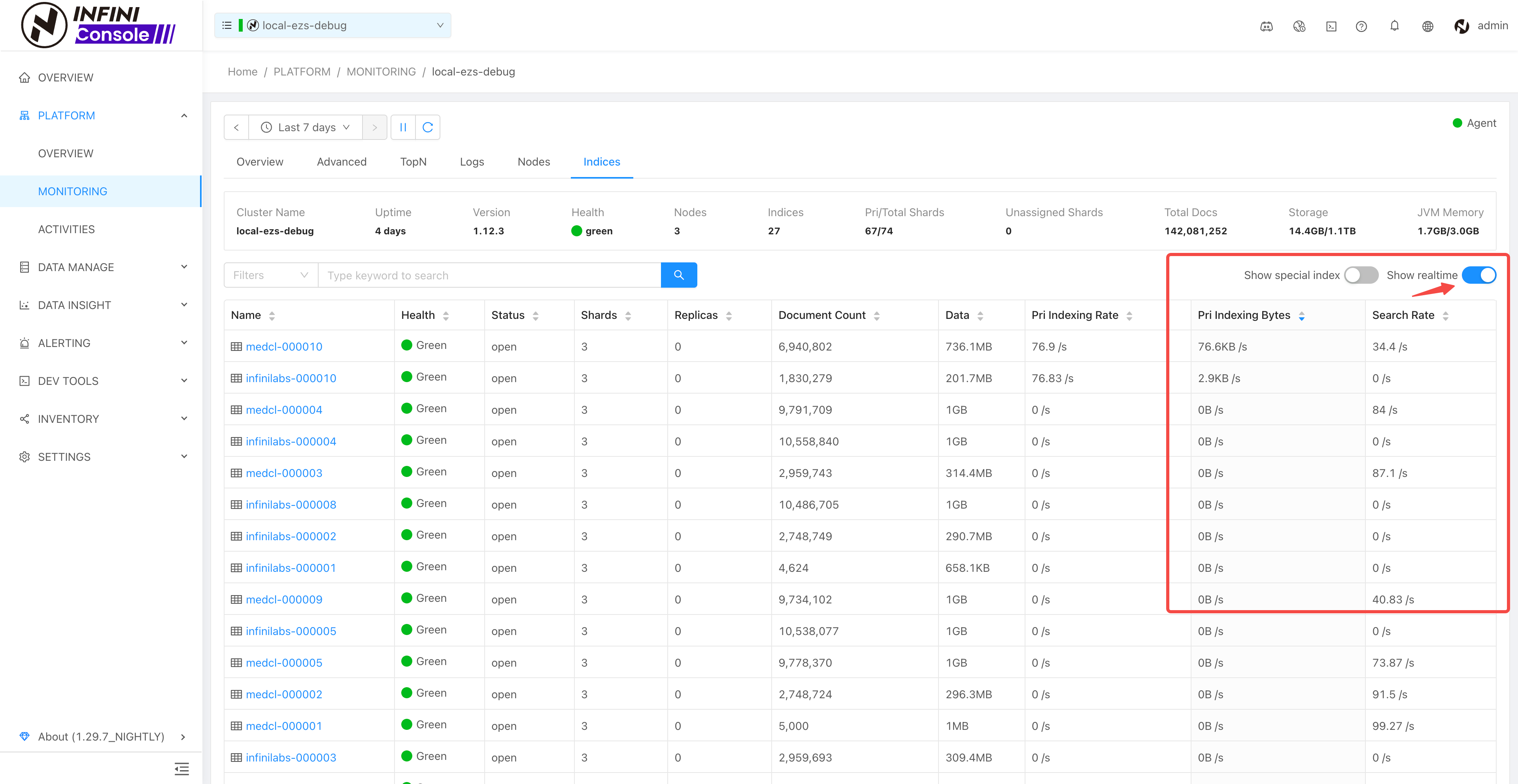Open the notifications bell
Image resolution: width=1518 pixels, height=784 pixels.
(x=1394, y=26)
